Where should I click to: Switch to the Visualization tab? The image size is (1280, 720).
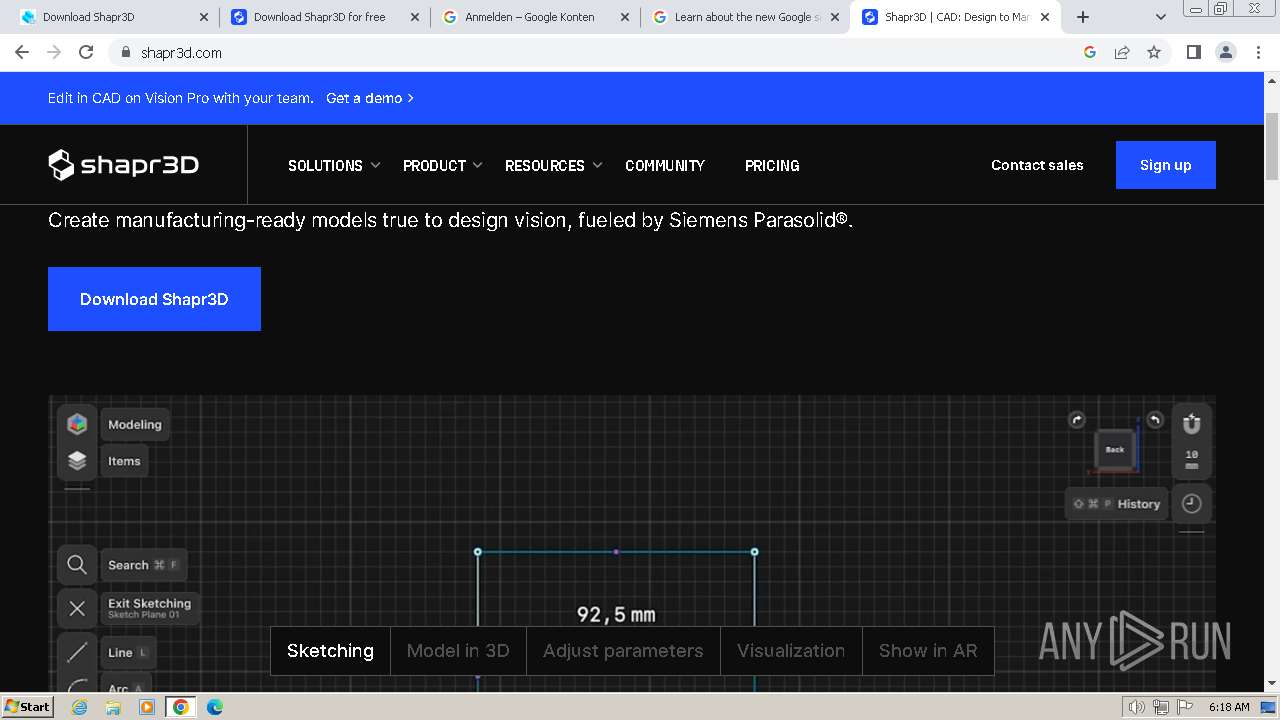tap(791, 651)
